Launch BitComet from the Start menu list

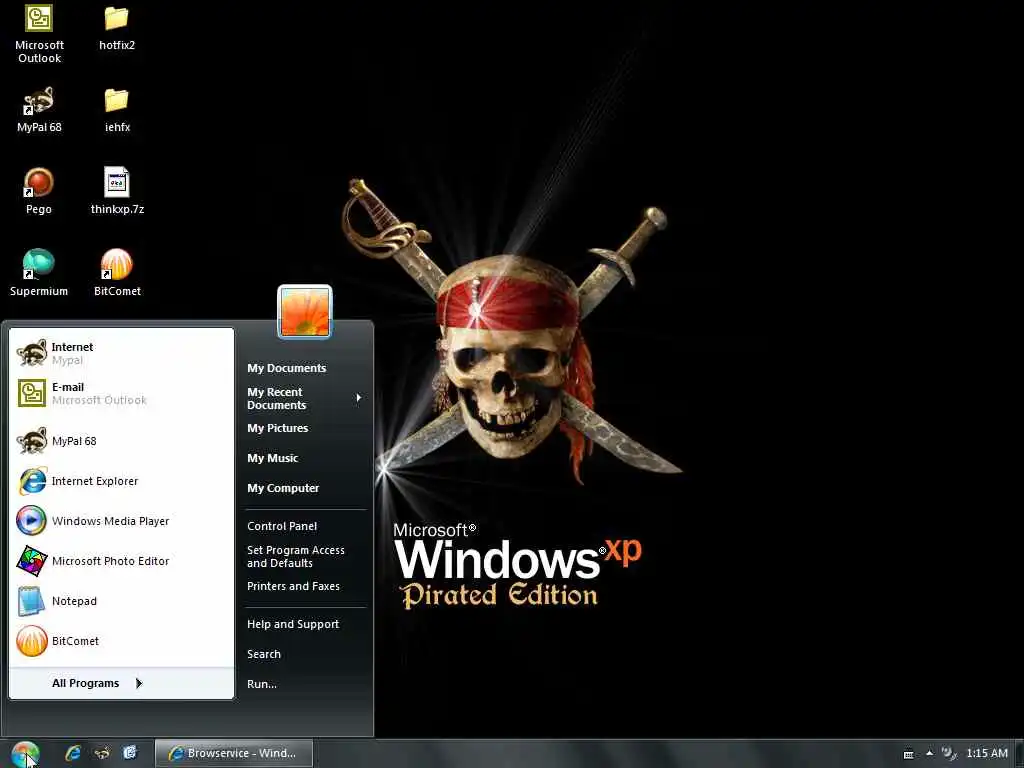pos(121,641)
